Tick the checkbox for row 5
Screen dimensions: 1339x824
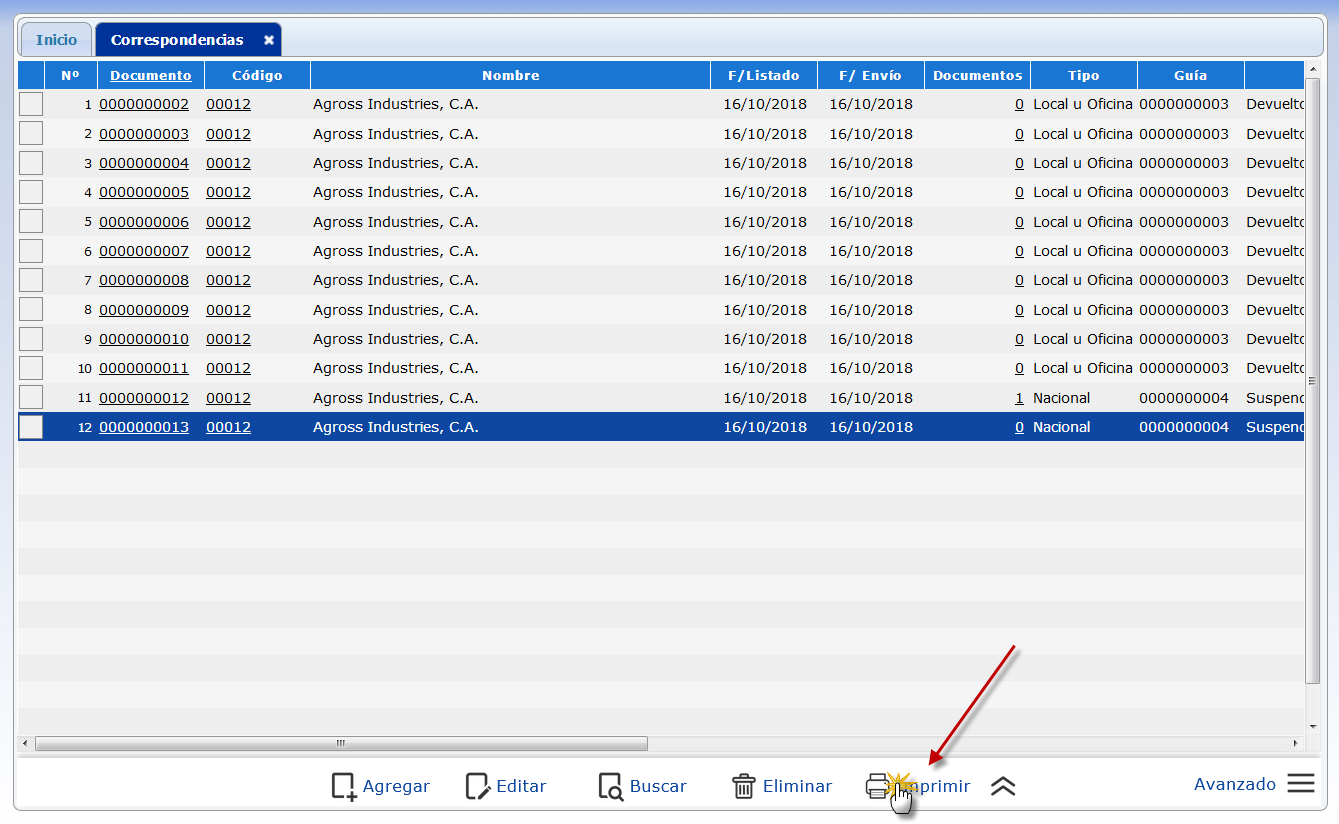click(31, 221)
